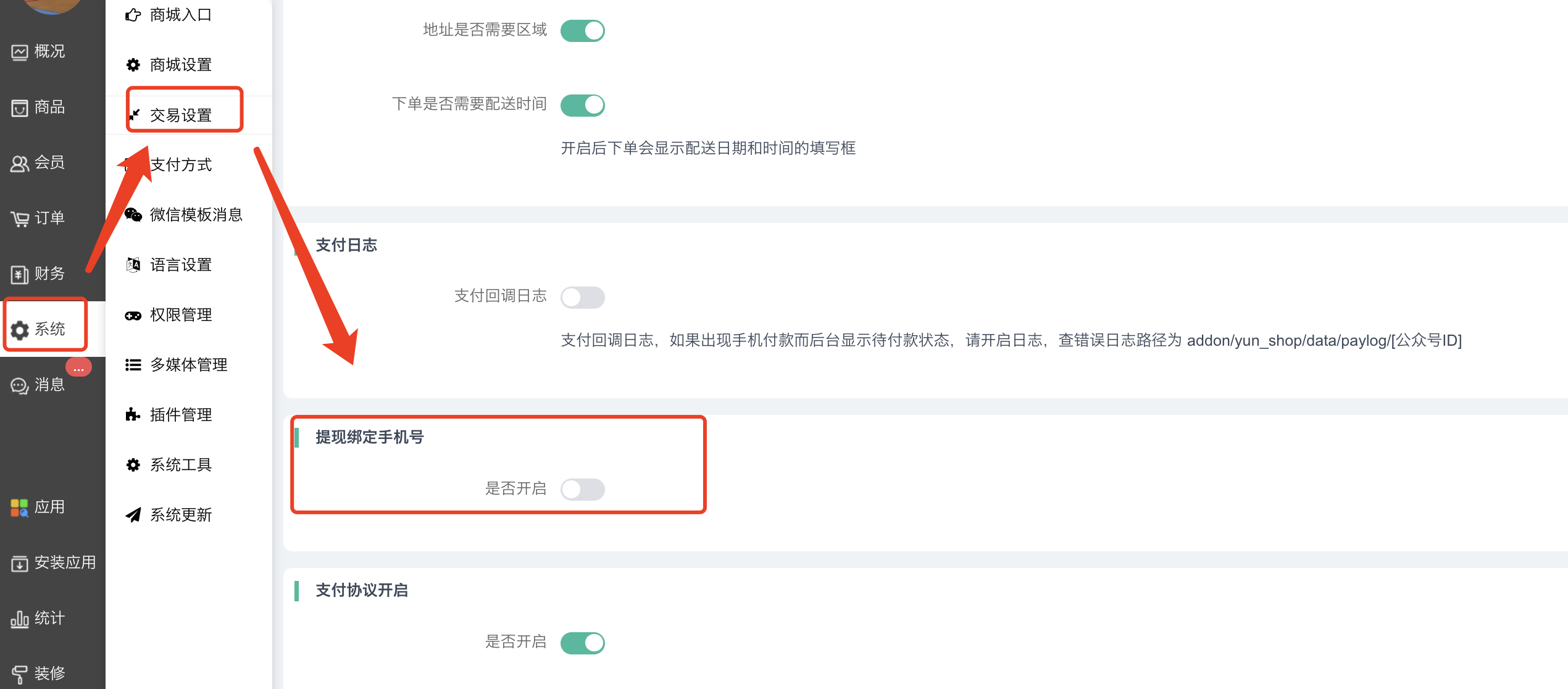Turn off 下单是否需要配送时间 switch
1568x689 pixels.
582,105
